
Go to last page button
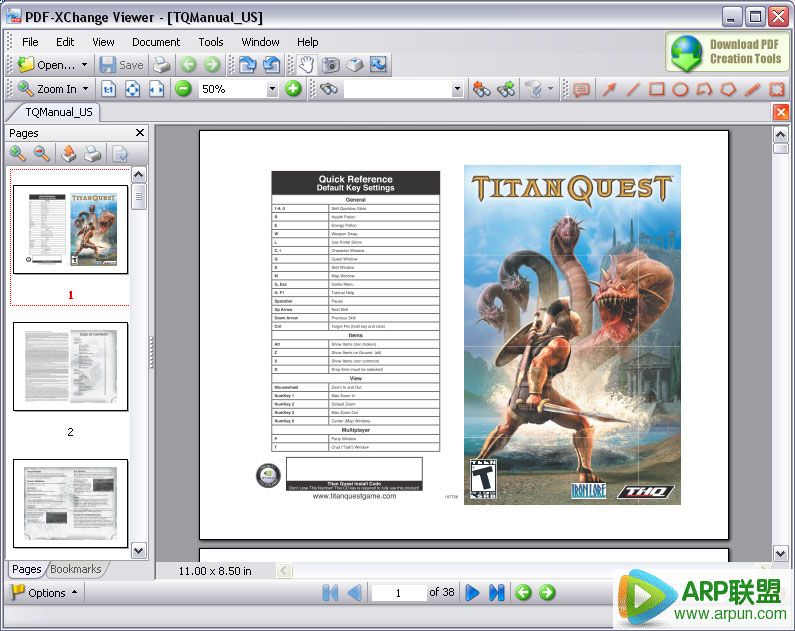tap(496, 592)
